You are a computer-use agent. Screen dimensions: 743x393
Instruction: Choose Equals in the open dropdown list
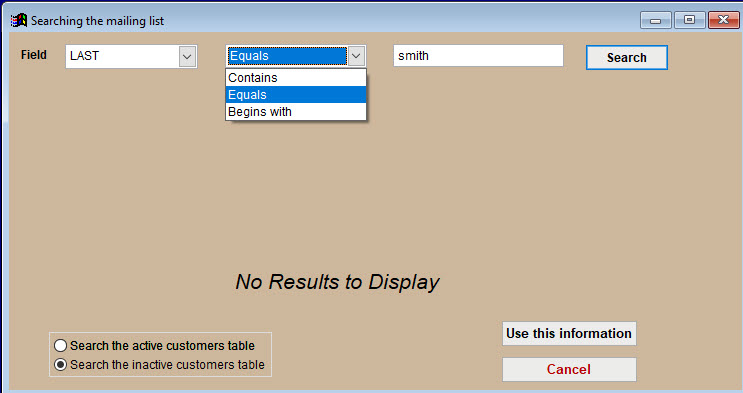coord(296,95)
